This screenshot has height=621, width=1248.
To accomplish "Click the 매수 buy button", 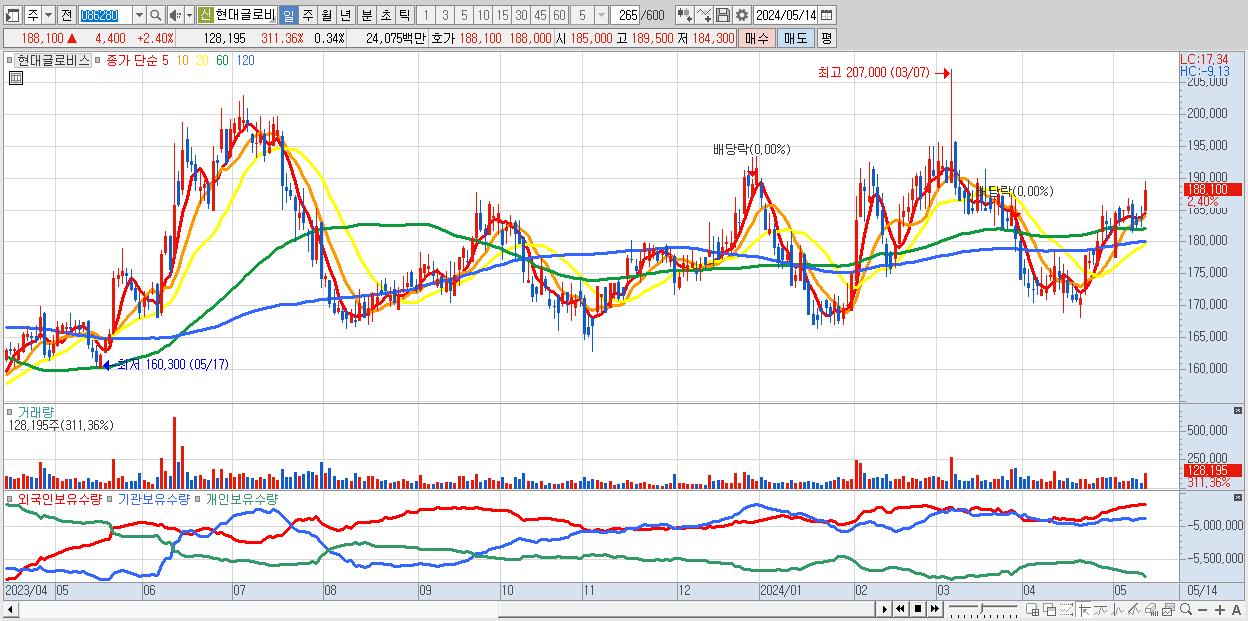I will click(757, 38).
